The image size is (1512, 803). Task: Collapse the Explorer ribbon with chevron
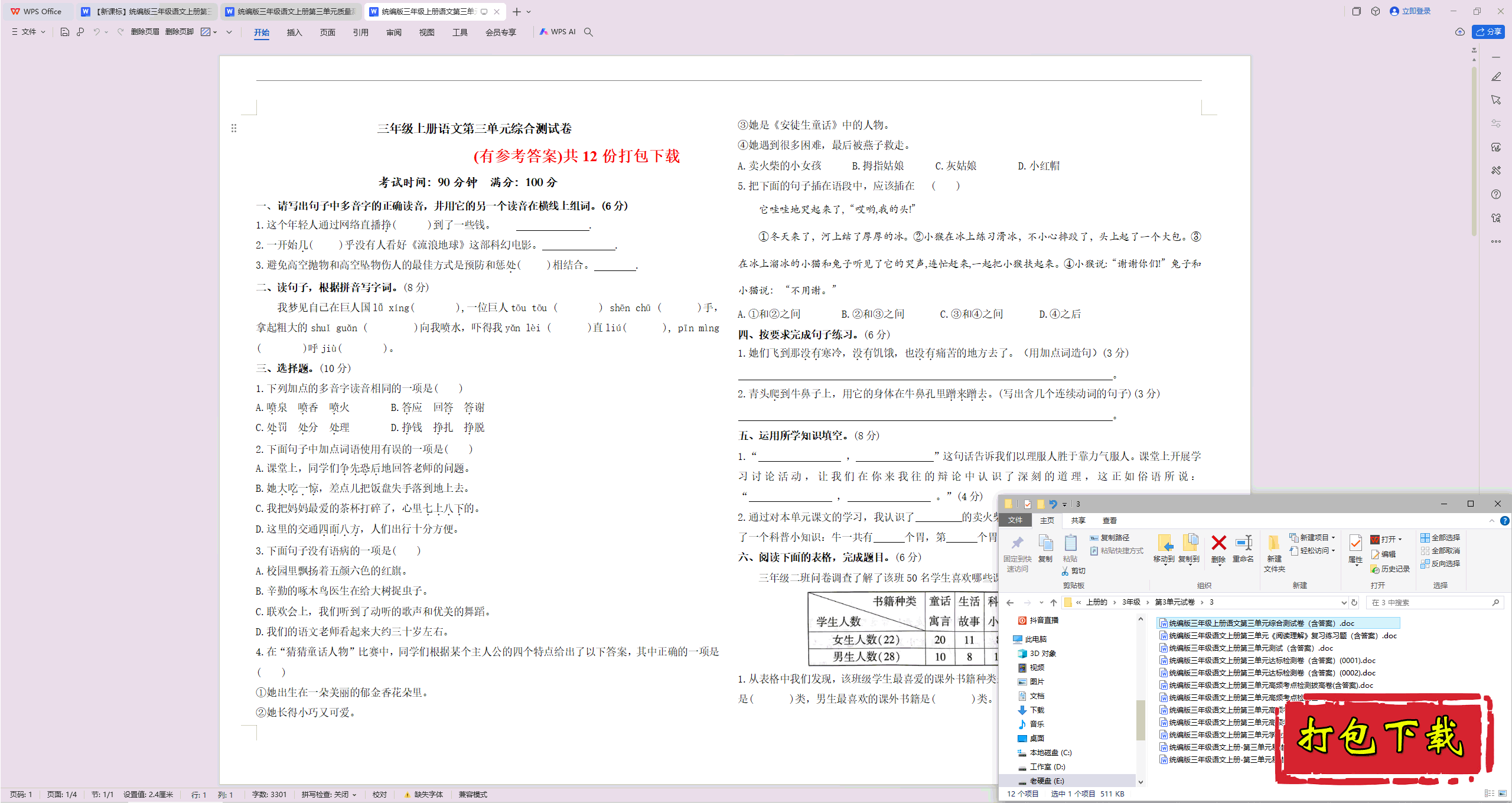[1492, 521]
